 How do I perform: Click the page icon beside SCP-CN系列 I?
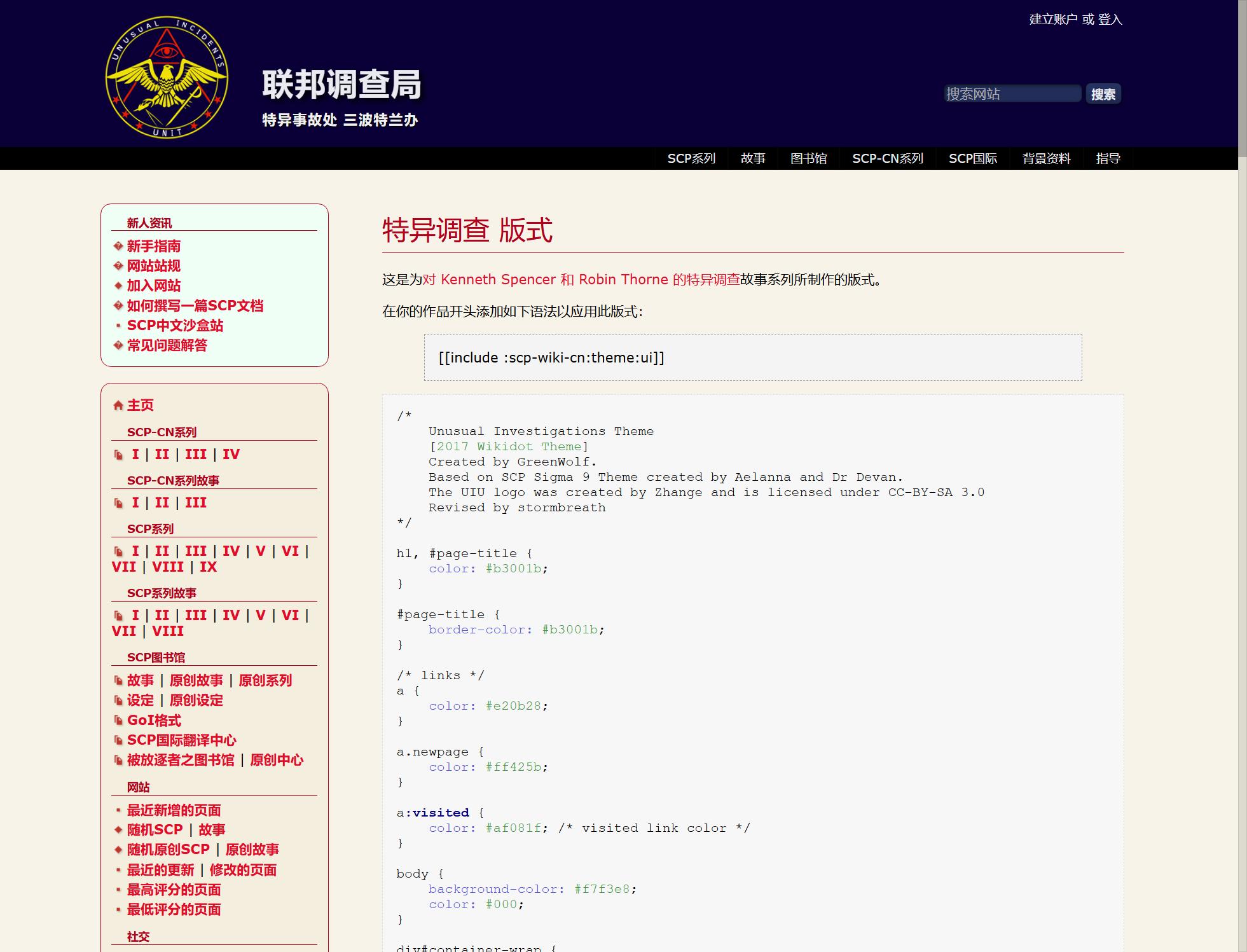tap(118, 455)
